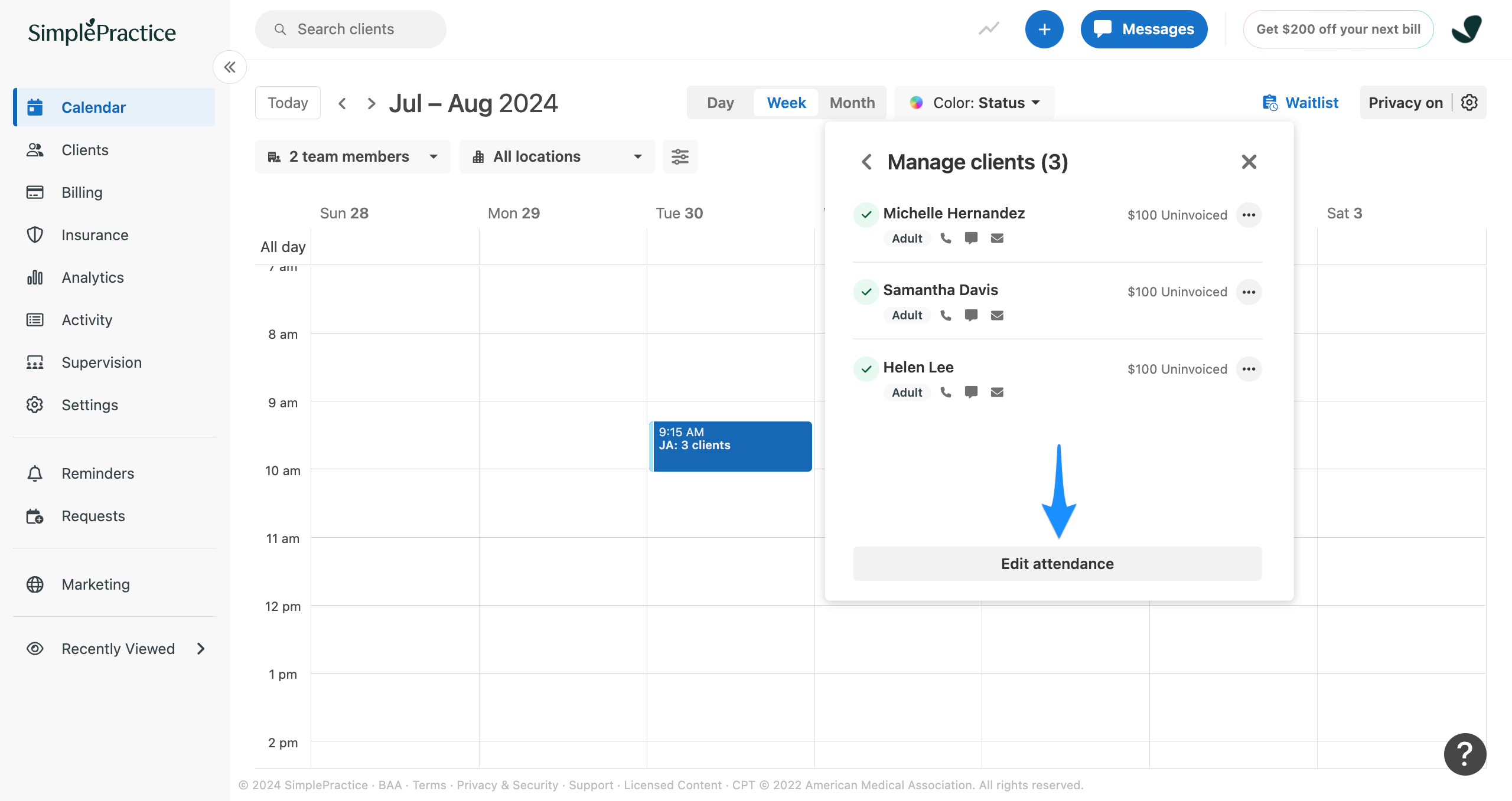
Task: Expand the All locations dropdown
Action: 557,156
